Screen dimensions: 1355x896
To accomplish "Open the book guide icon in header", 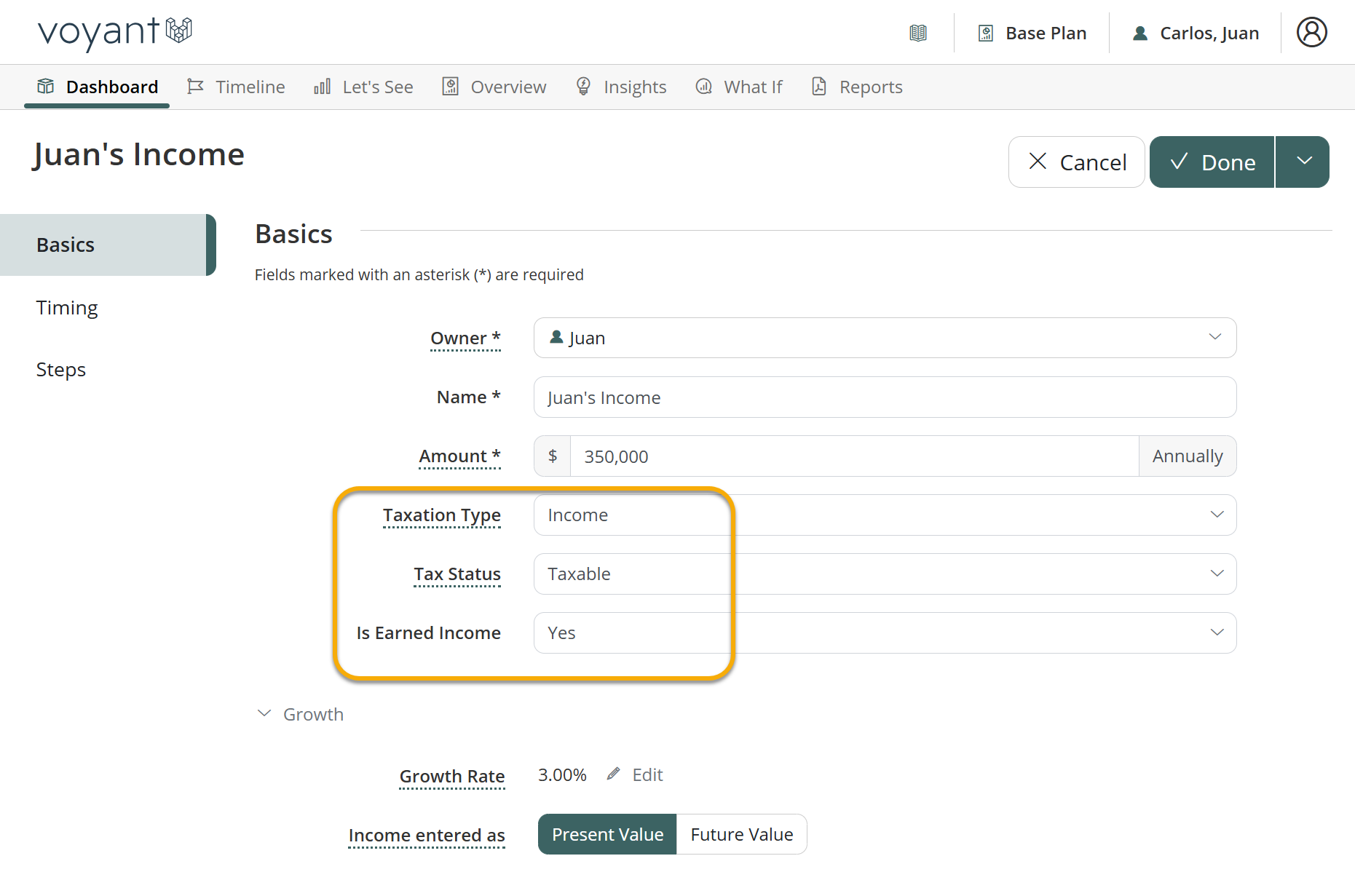I will point(918,33).
